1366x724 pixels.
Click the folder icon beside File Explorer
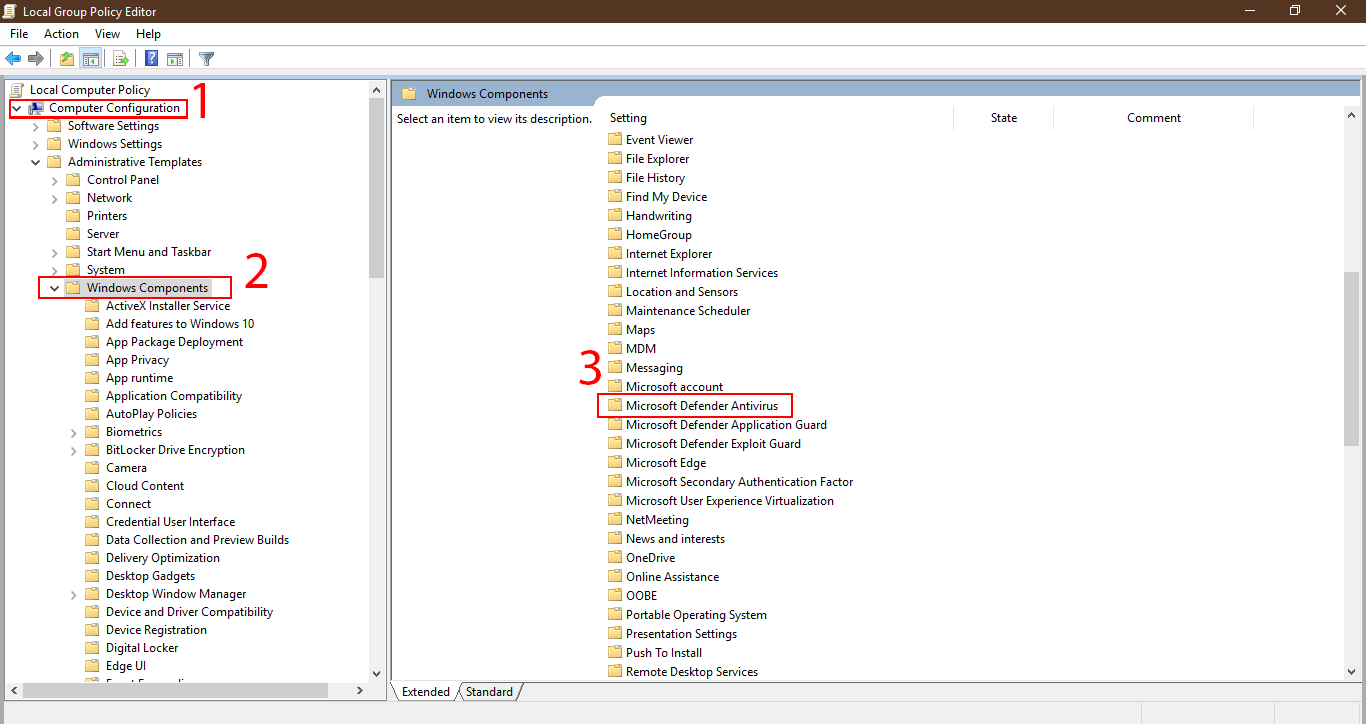coord(615,159)
